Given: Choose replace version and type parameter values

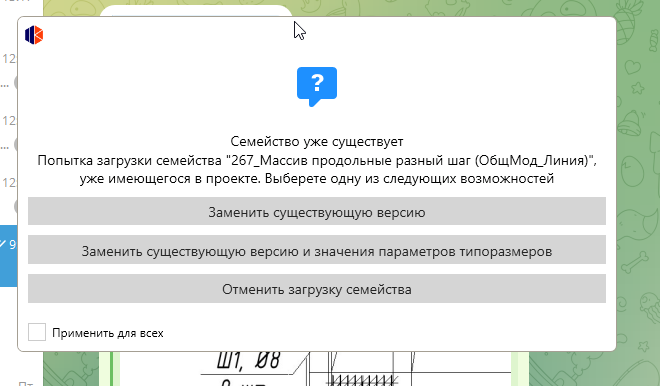Looking at the screenshot, I should pyautogui.click(x=317, y=250).
